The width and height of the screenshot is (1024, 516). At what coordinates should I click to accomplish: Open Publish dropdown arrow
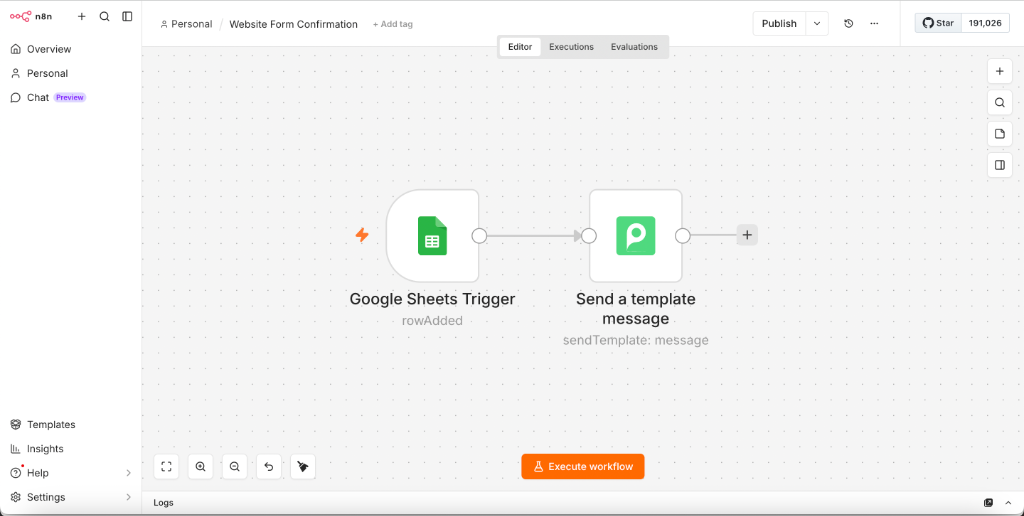pos(817,24)
